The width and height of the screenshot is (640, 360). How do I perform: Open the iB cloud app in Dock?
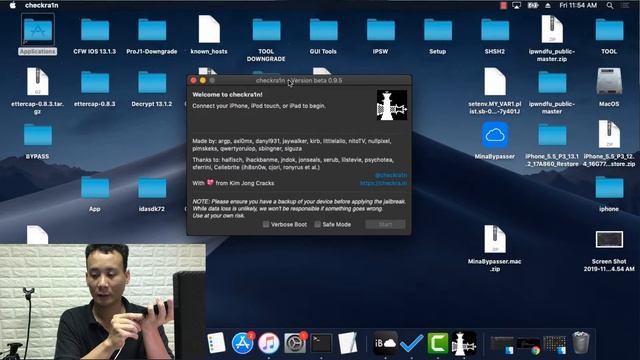click(x=385, y=343)
